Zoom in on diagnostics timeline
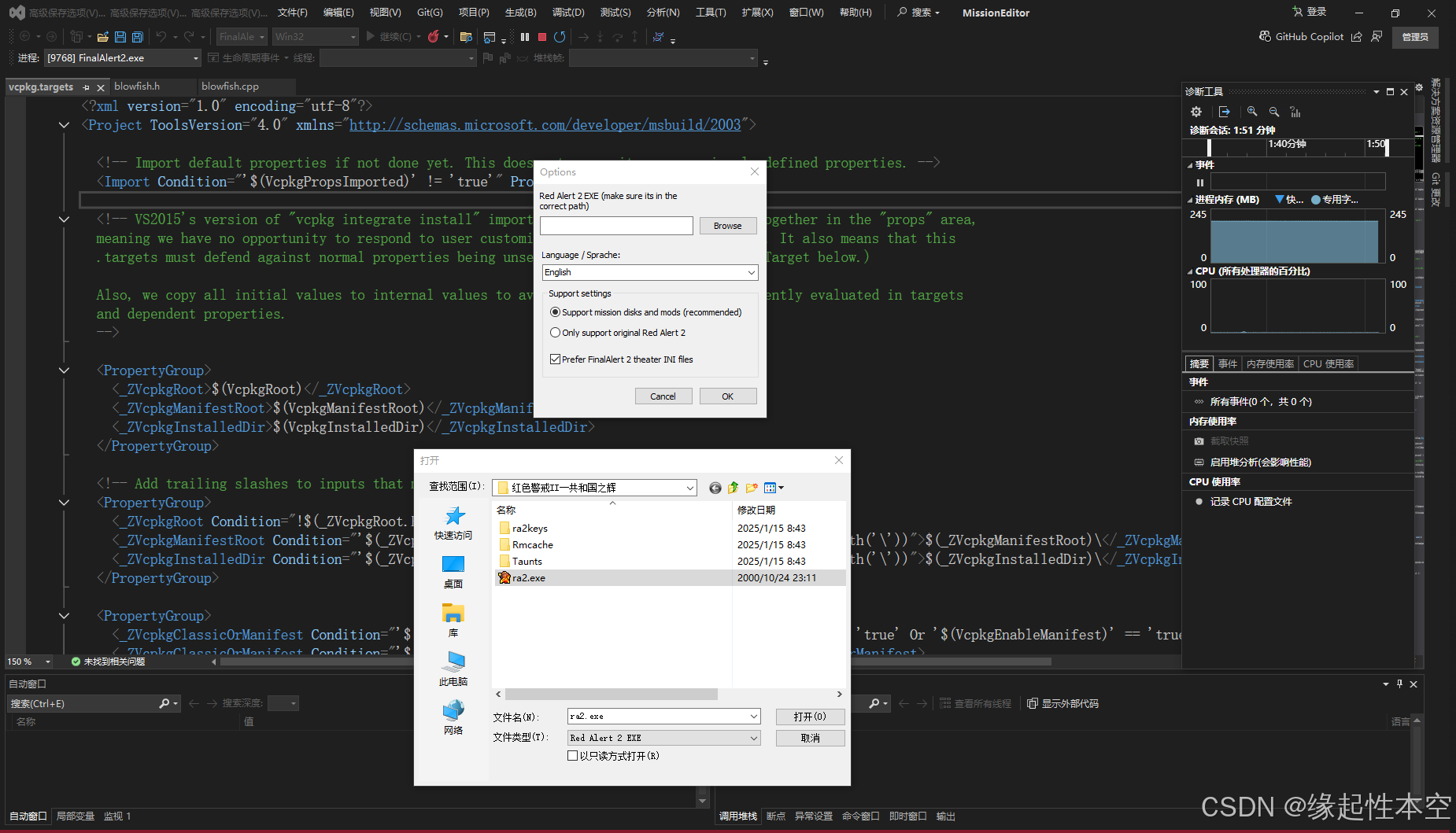Screen dimensions: 1456x833 pos(1252,112)
